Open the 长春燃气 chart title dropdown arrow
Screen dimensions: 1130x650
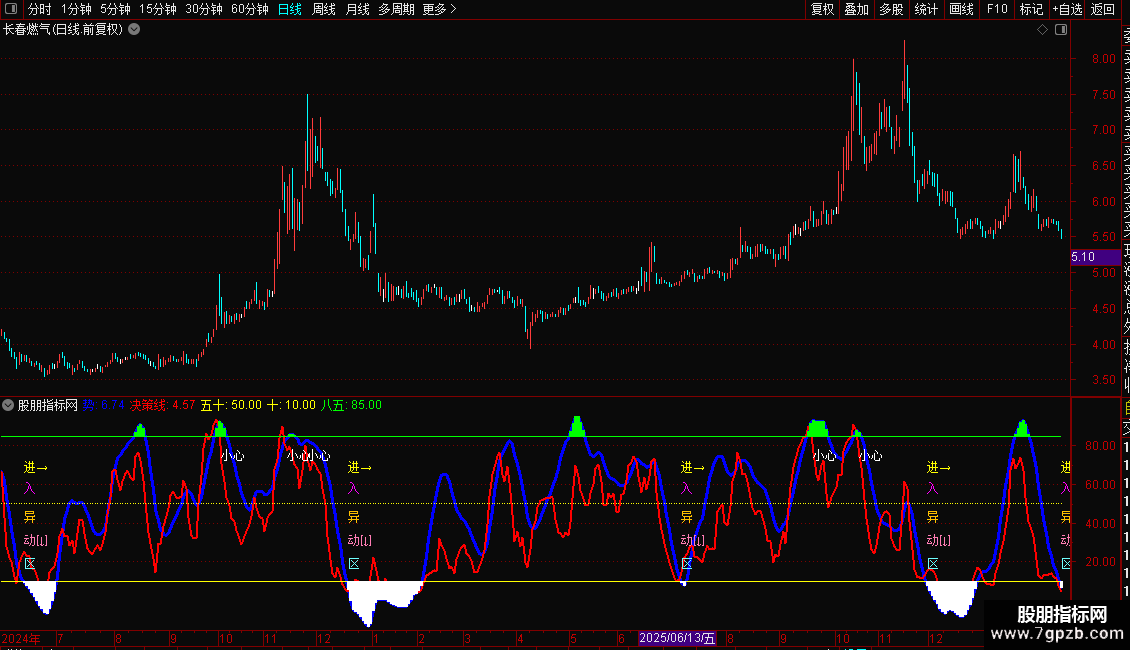pyautogui.click(x=134, y=30)
